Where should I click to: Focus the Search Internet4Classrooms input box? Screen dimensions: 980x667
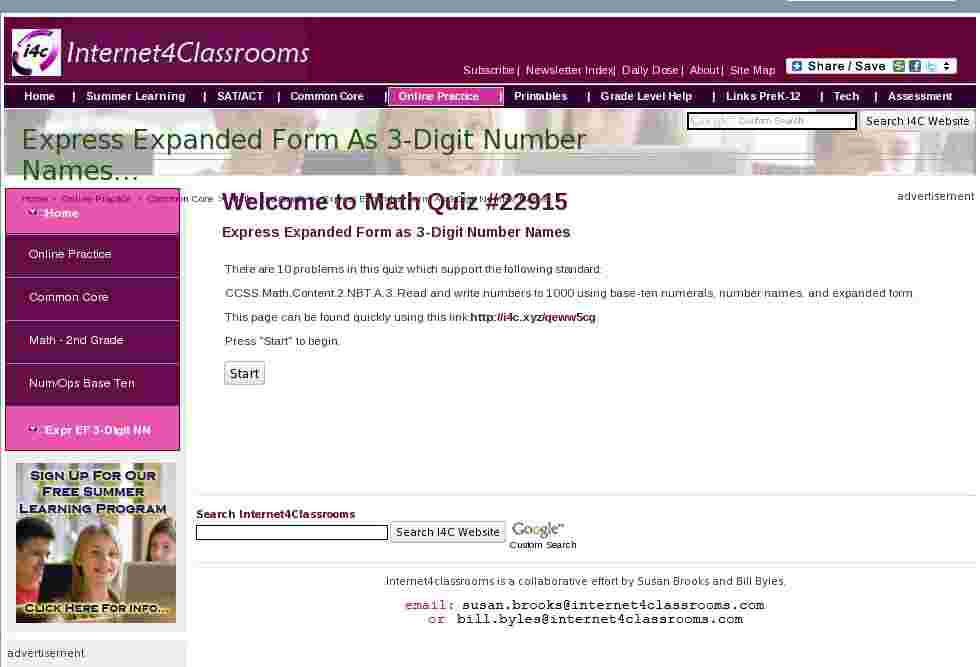pyautogui.click(x=292, y=532)
